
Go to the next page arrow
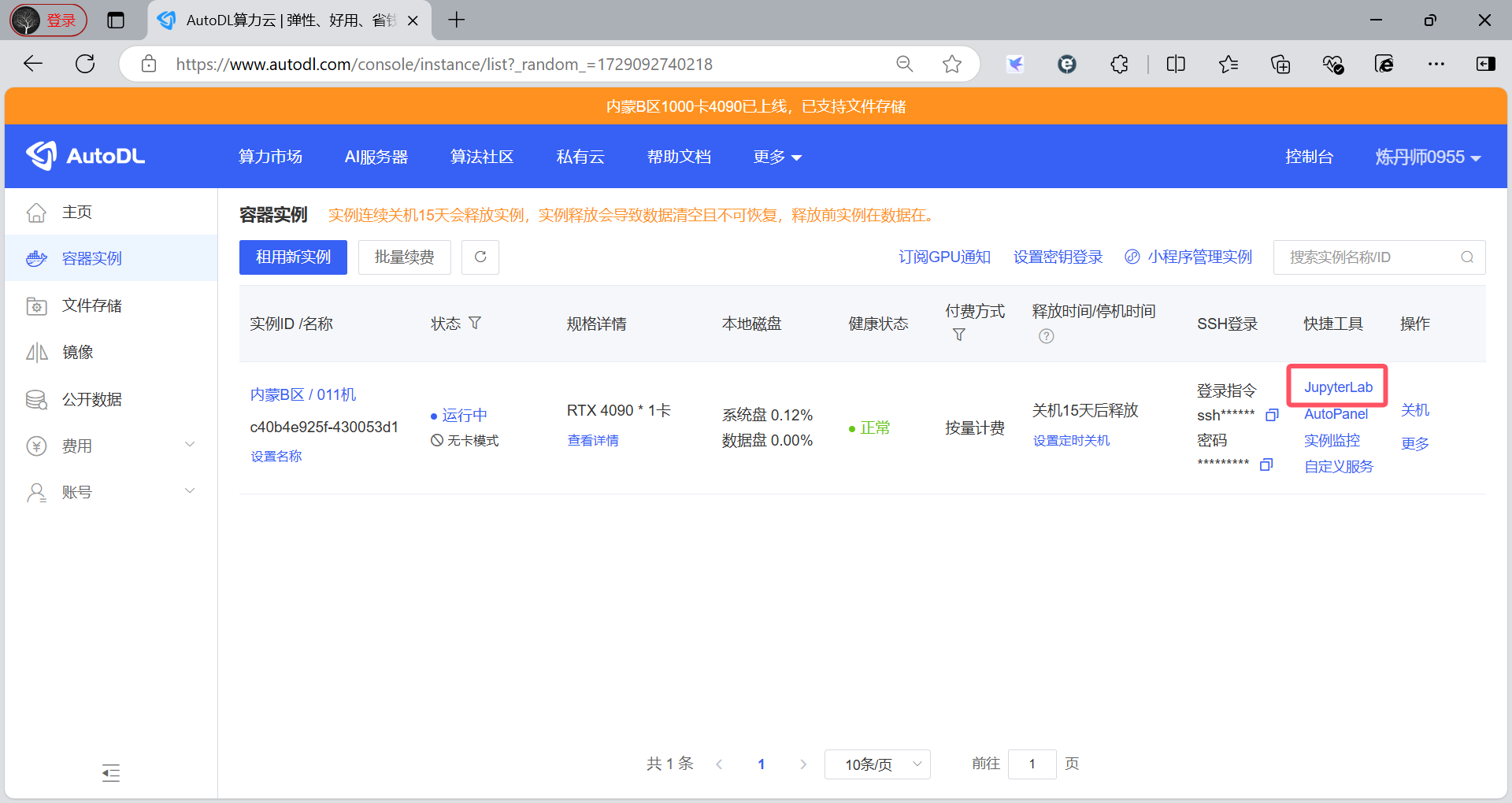pyautogui.click(x=802, y=764)
